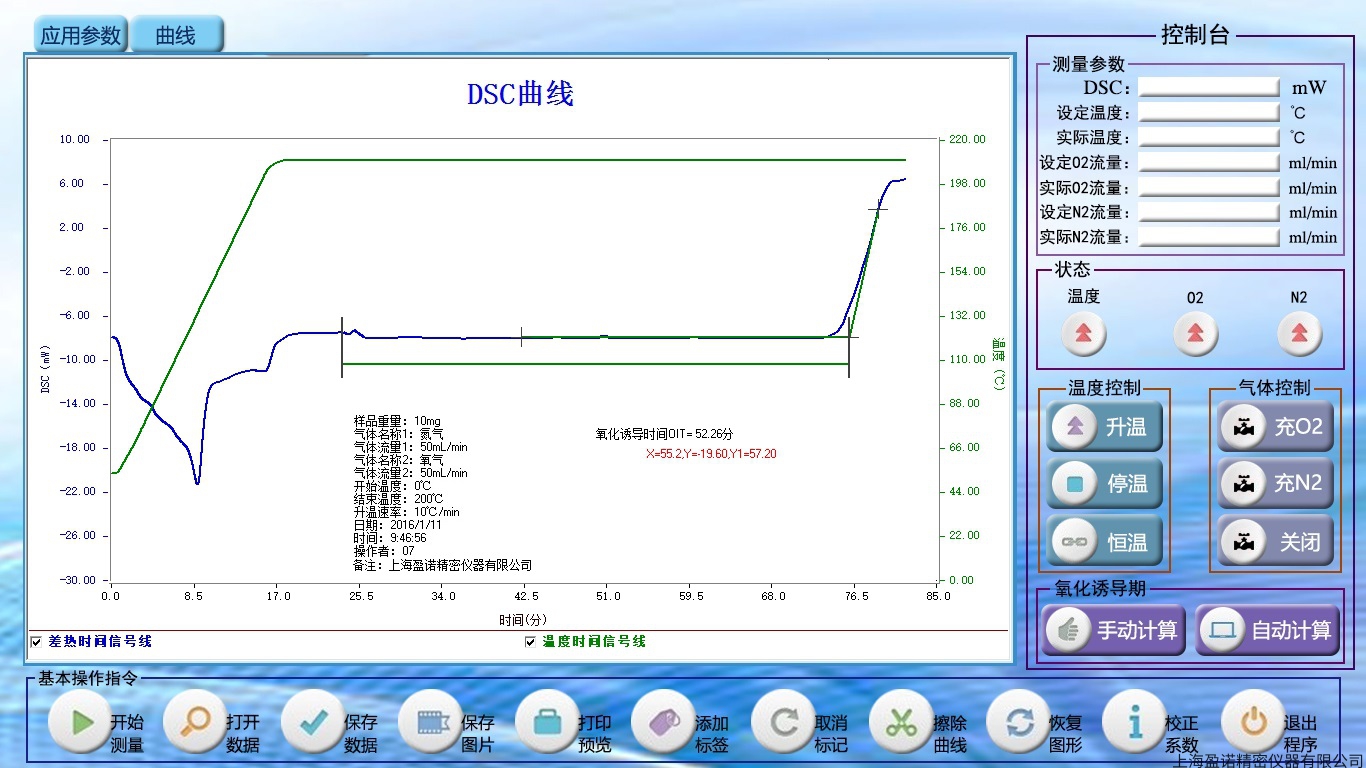Exit program using the power icon
Viewport: 1366px width, 768px height.
click(x=1252, y=722)
